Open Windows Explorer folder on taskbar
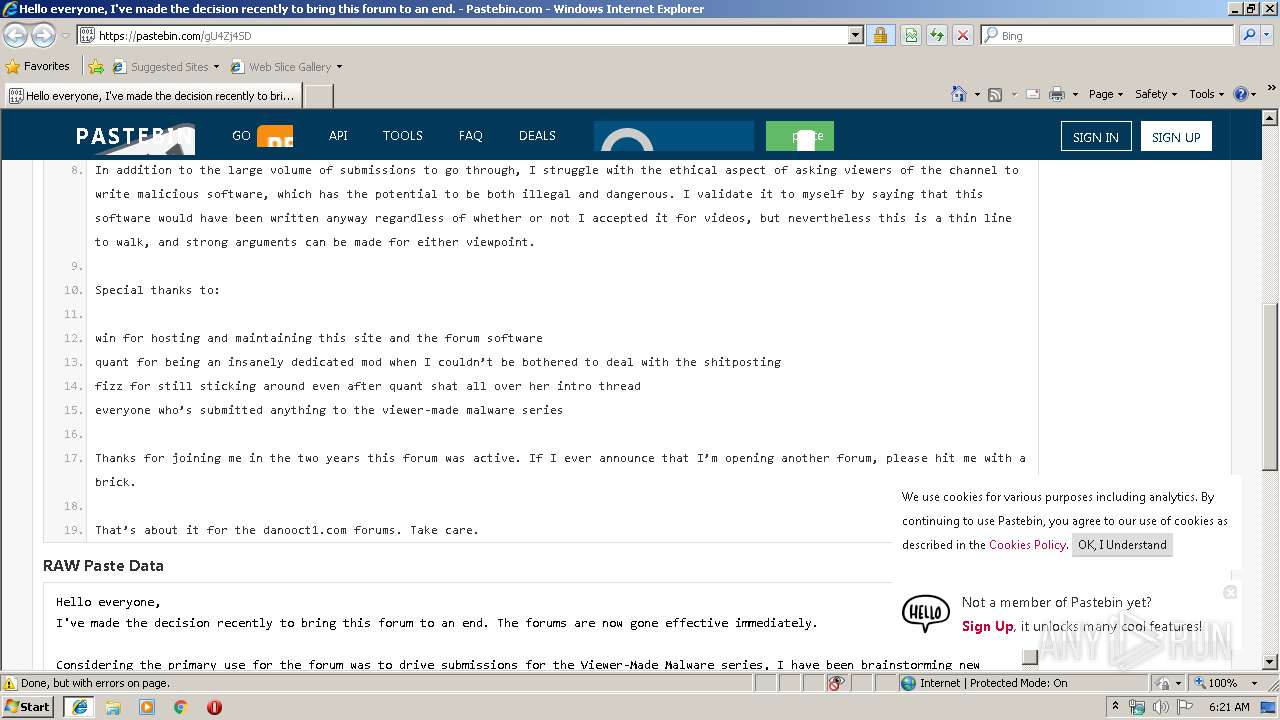This screenshot has height=720, width=1280. pyautogui.click(x=113, y=707)
